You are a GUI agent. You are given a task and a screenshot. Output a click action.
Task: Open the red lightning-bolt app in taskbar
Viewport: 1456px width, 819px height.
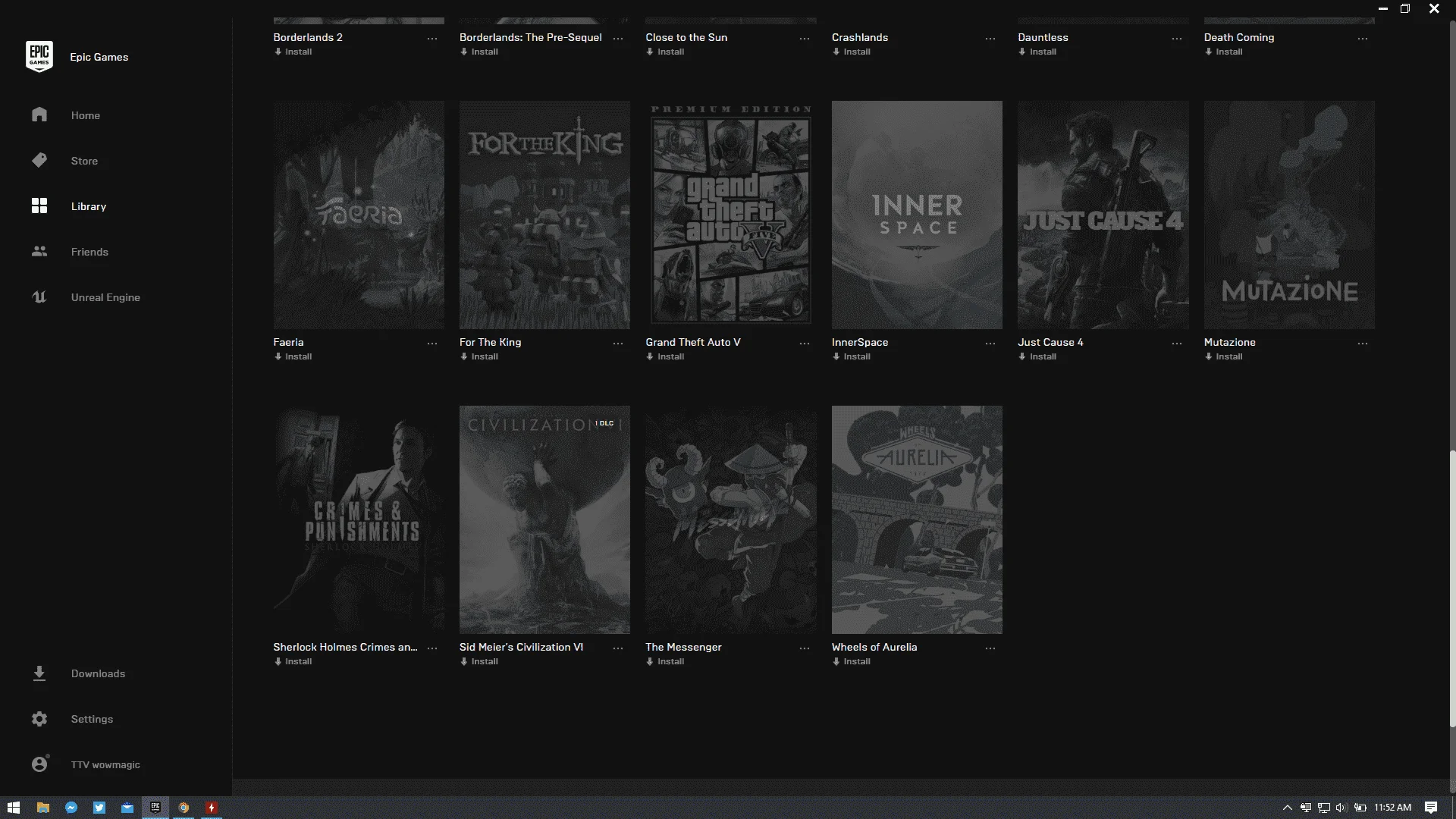pos(212,808)
